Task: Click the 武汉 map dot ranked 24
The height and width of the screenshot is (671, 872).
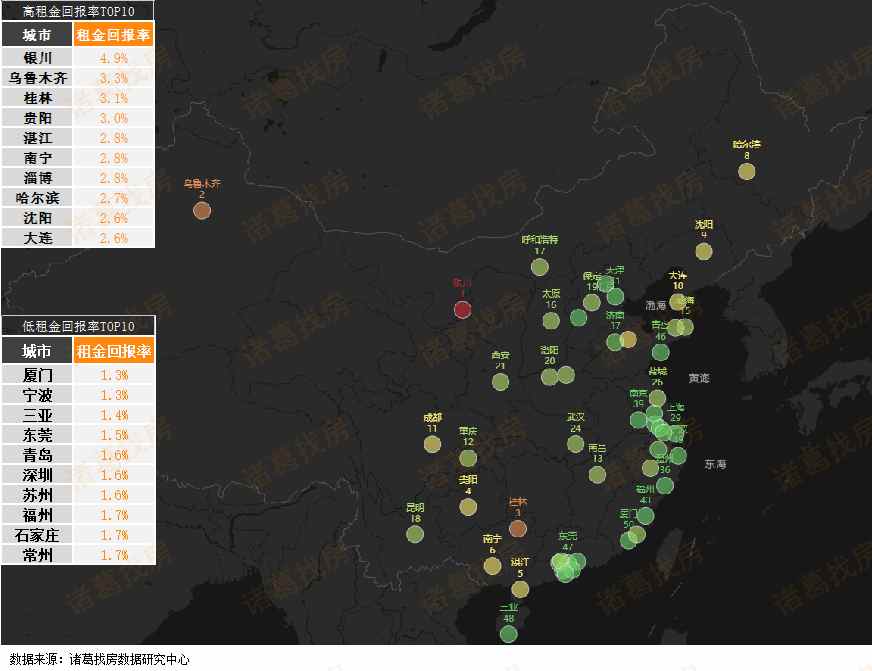Action: pos(576,444)
